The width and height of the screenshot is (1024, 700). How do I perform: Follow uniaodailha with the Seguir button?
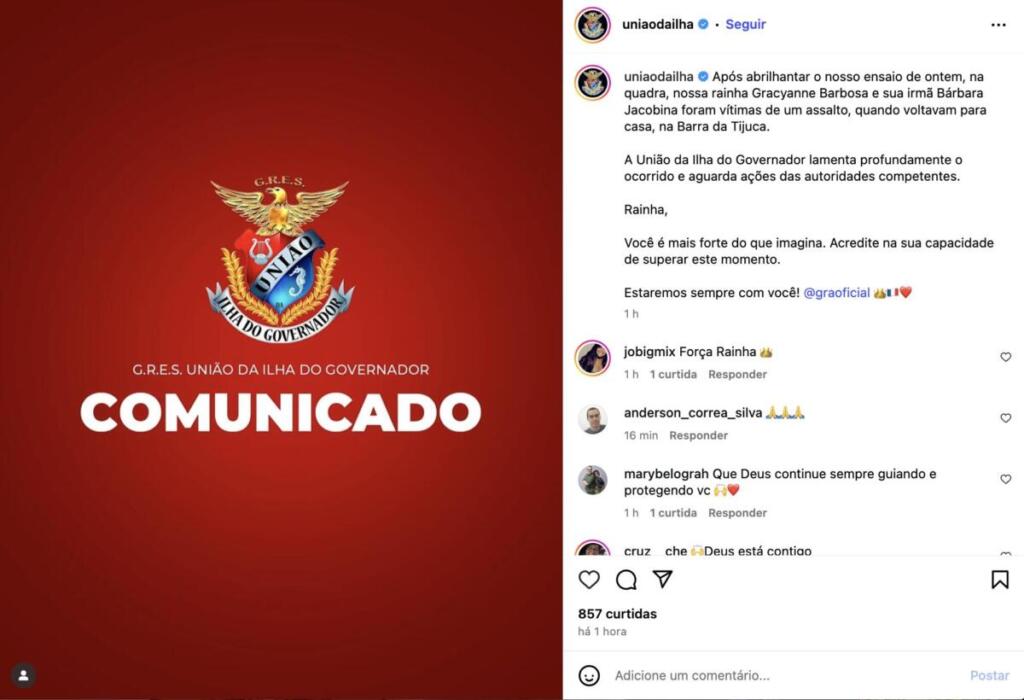(x=745, y=24)
